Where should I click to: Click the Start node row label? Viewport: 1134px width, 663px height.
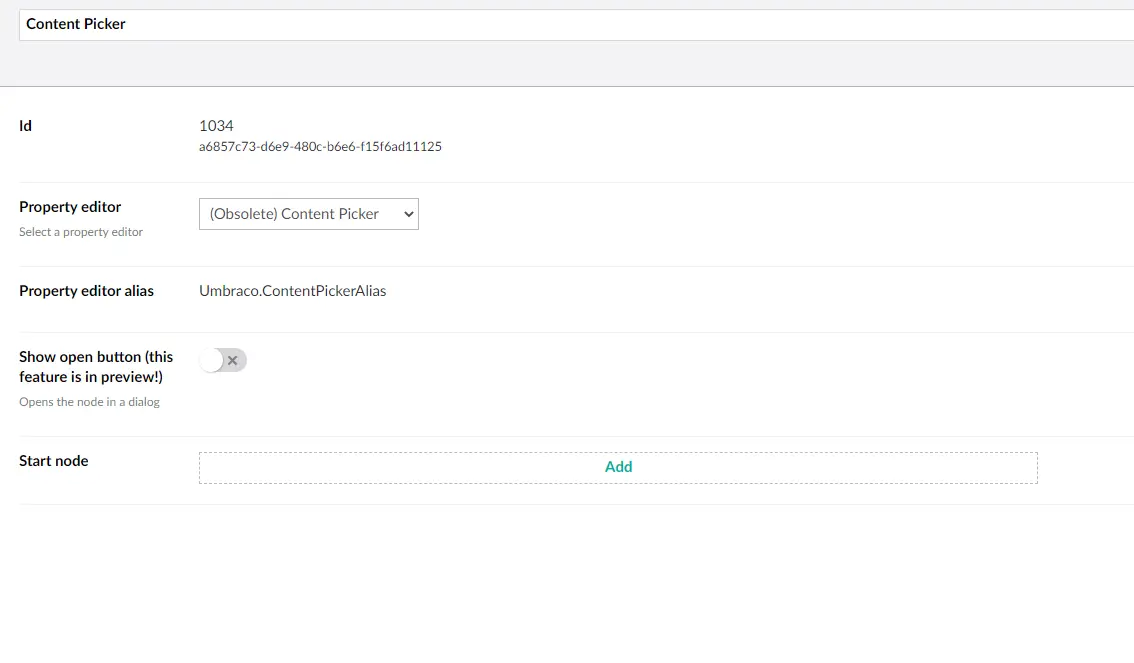point(53,460)
